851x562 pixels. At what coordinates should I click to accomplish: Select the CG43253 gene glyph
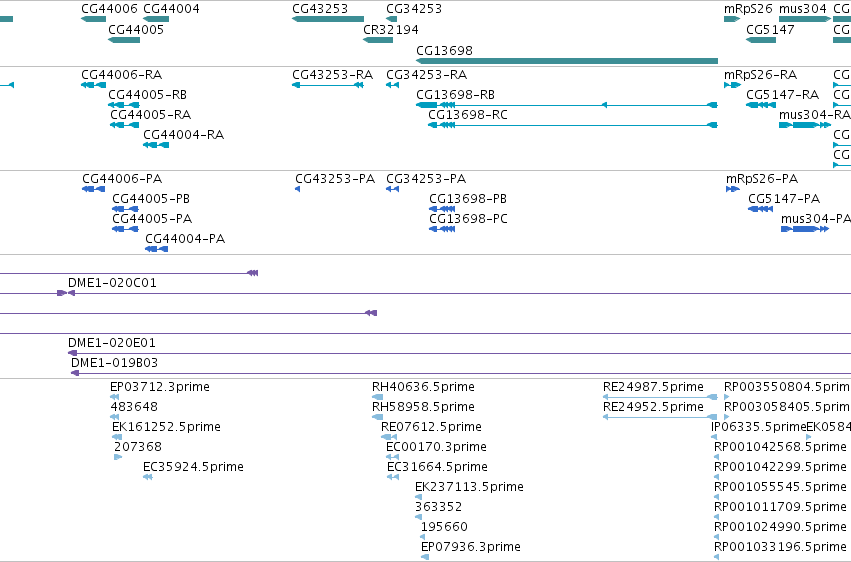click(x=328, y=19)
